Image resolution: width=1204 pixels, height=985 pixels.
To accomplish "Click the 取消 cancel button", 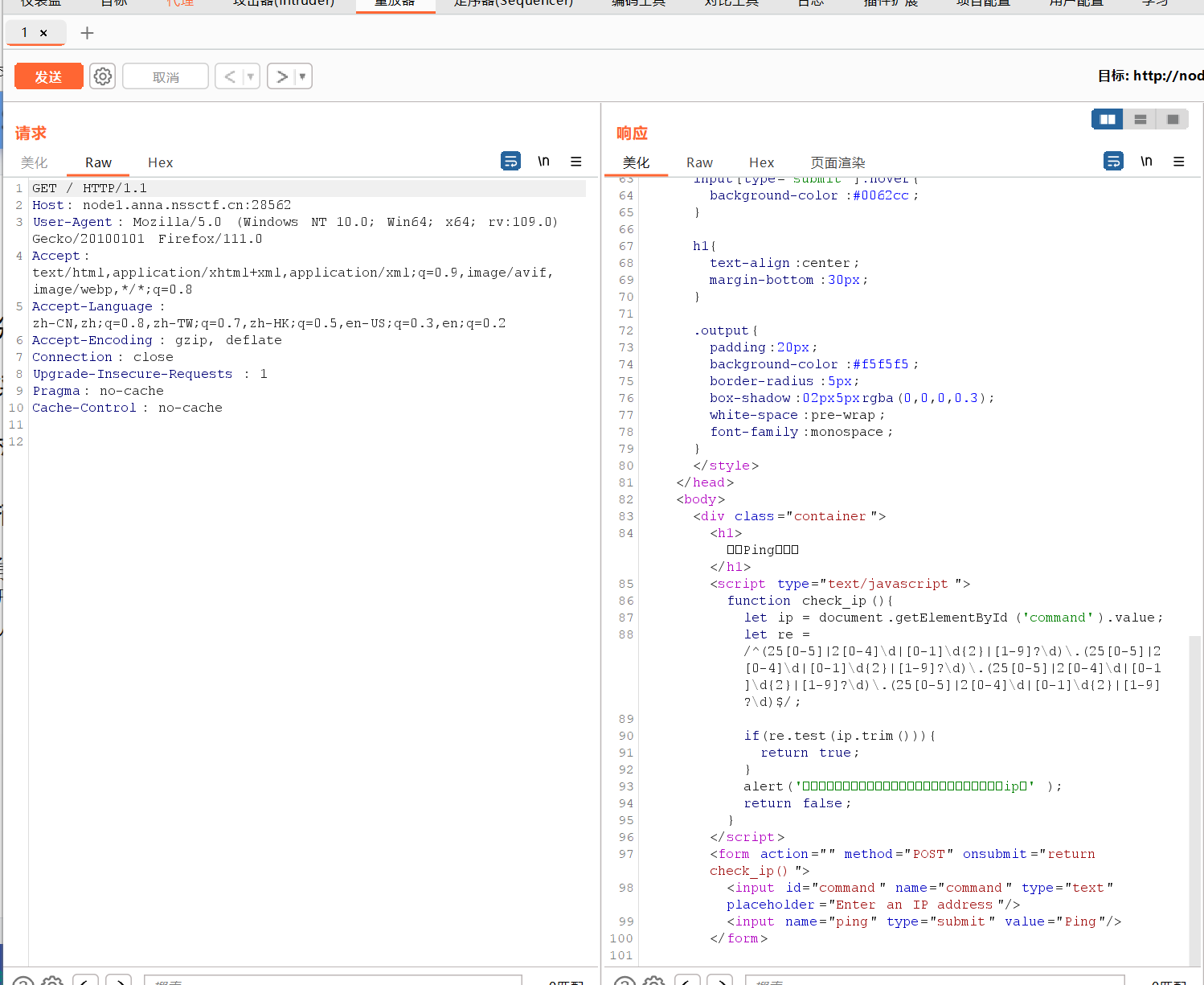I will pos(166,76).
